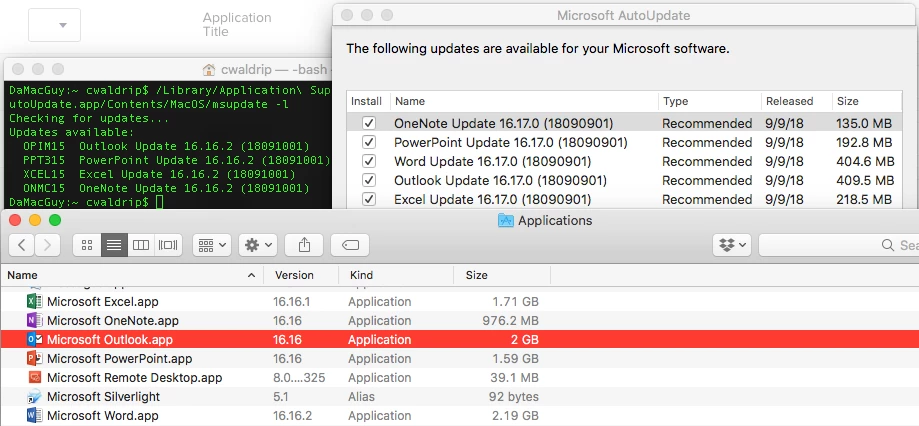Viewport: 919px width, 426px height.
Task: Open the dropdown beside Application Title
Action: coord(55,25)
